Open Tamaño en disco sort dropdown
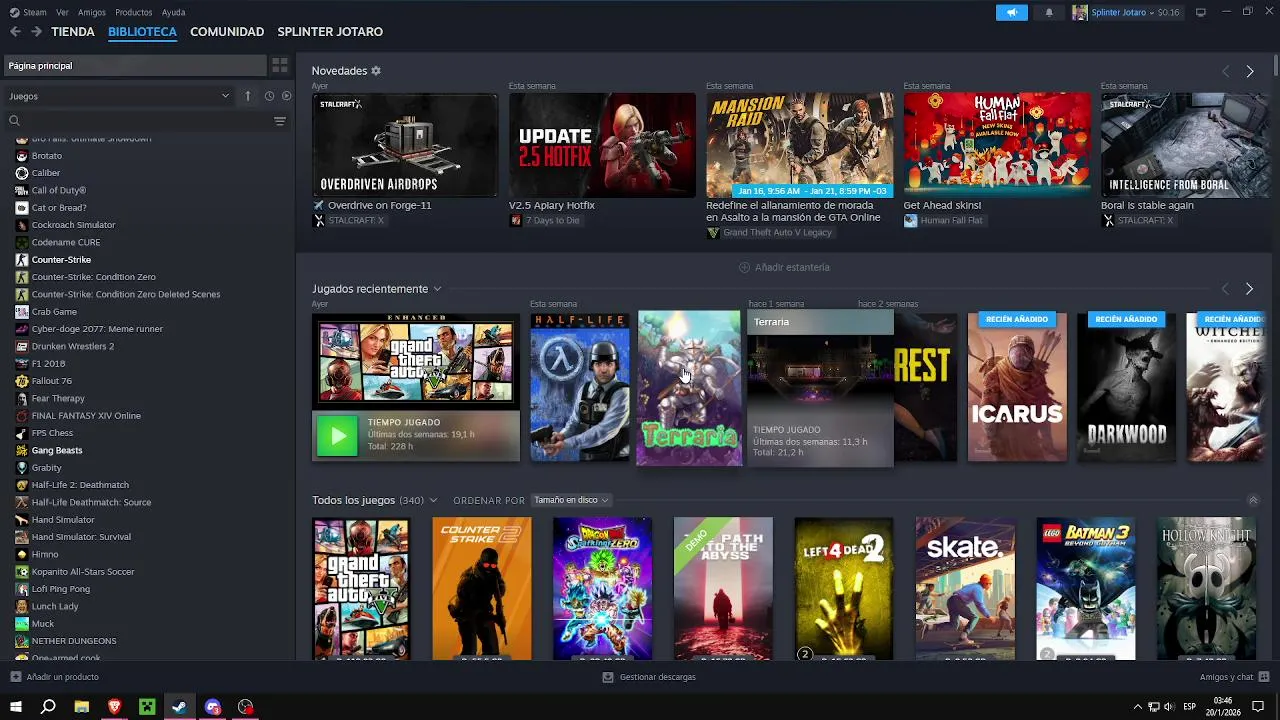Screen dimensions: 1280x720 click(x=571, y=500)
